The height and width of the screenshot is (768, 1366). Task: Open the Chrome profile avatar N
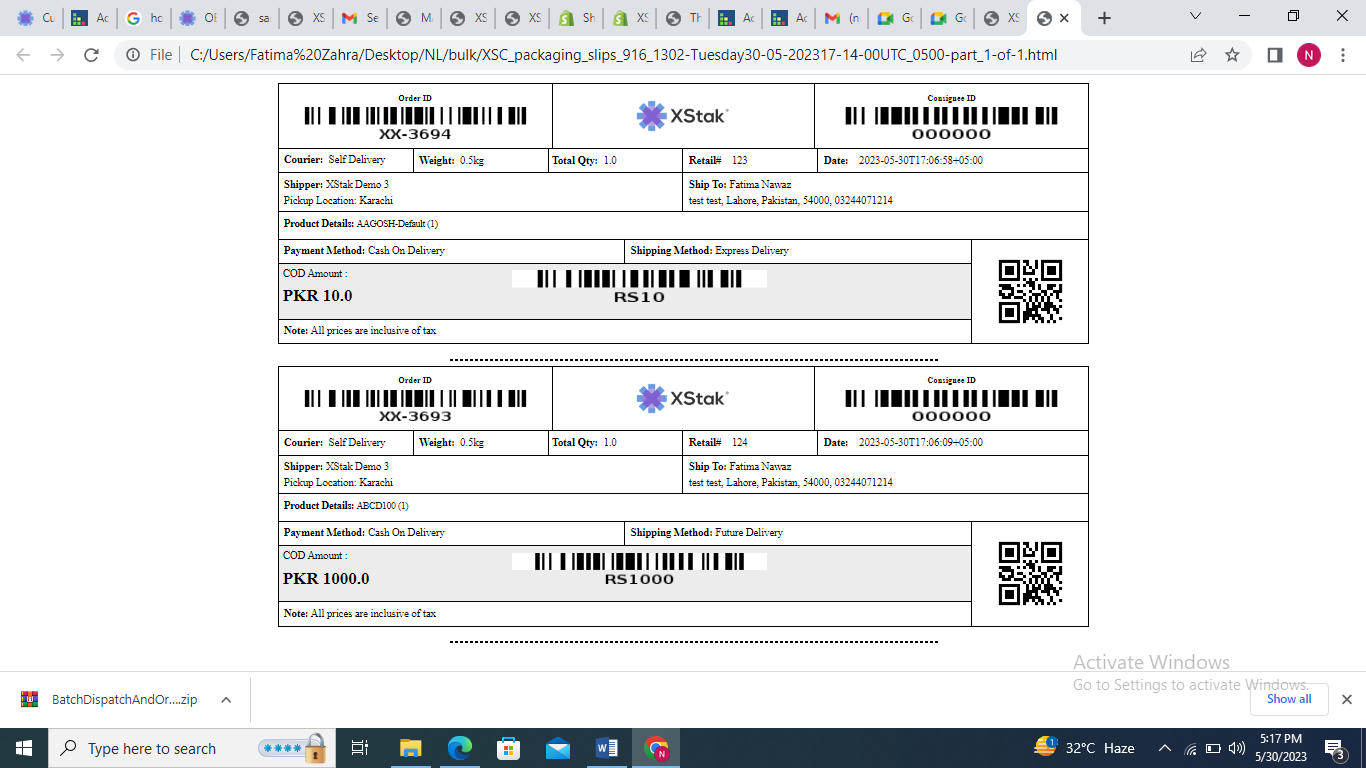click(x=1308, y=55)
